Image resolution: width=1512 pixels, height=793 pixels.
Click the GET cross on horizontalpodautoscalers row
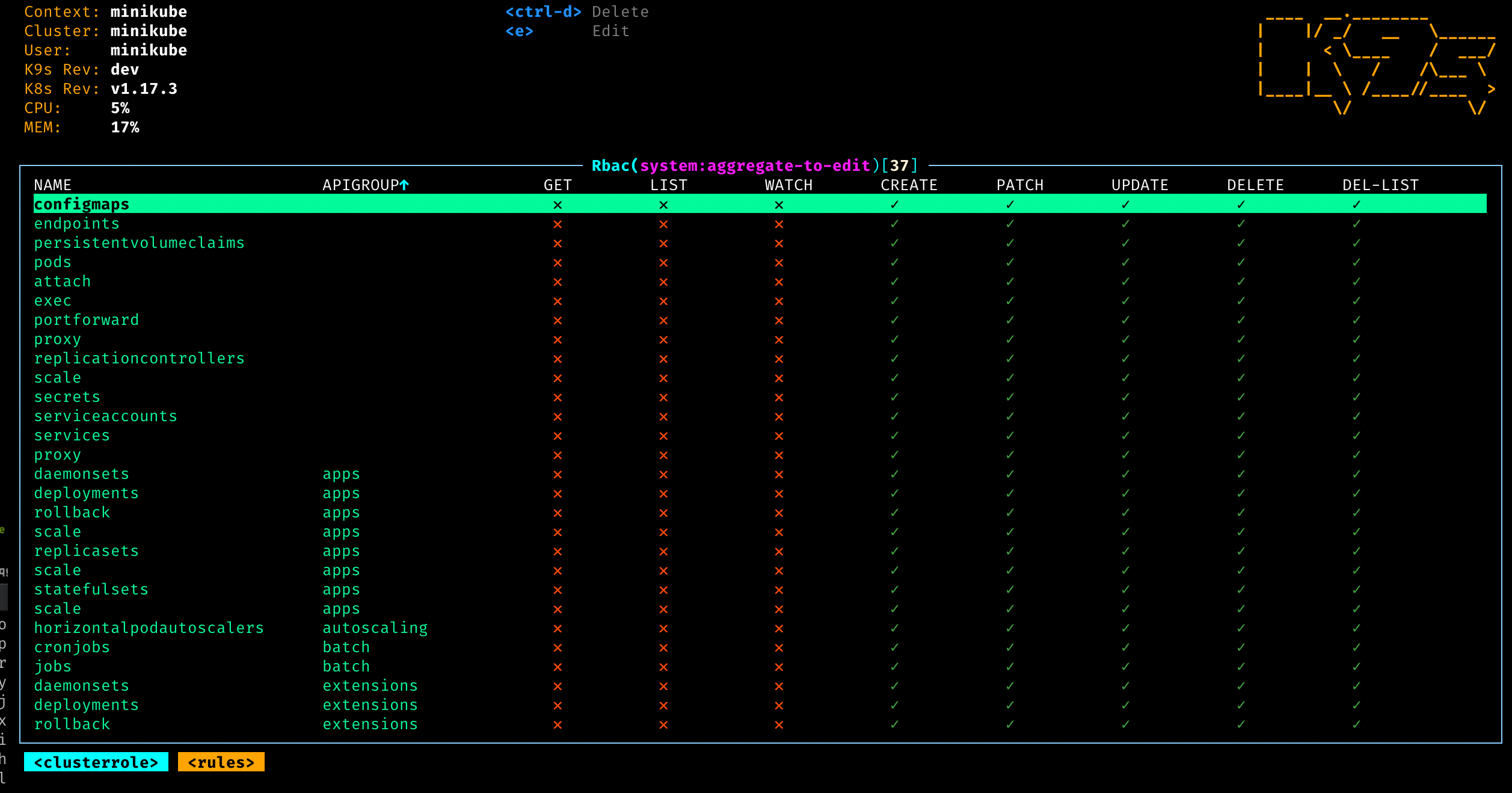[x=558, y=629]
